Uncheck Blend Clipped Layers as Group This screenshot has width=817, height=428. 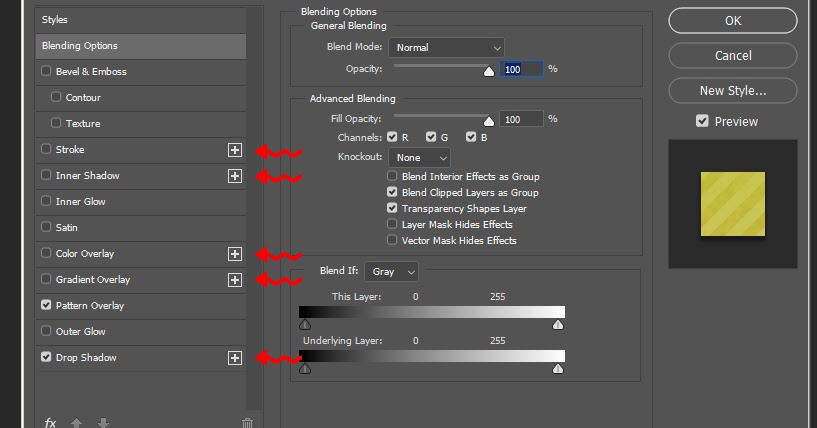[x=392, y=192]
